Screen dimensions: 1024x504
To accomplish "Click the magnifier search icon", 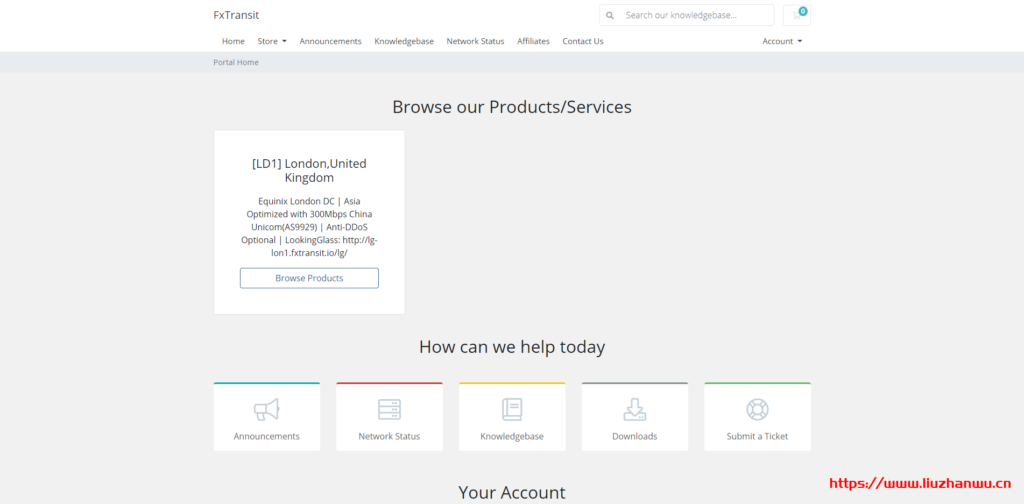I will (x=609, y=15).
